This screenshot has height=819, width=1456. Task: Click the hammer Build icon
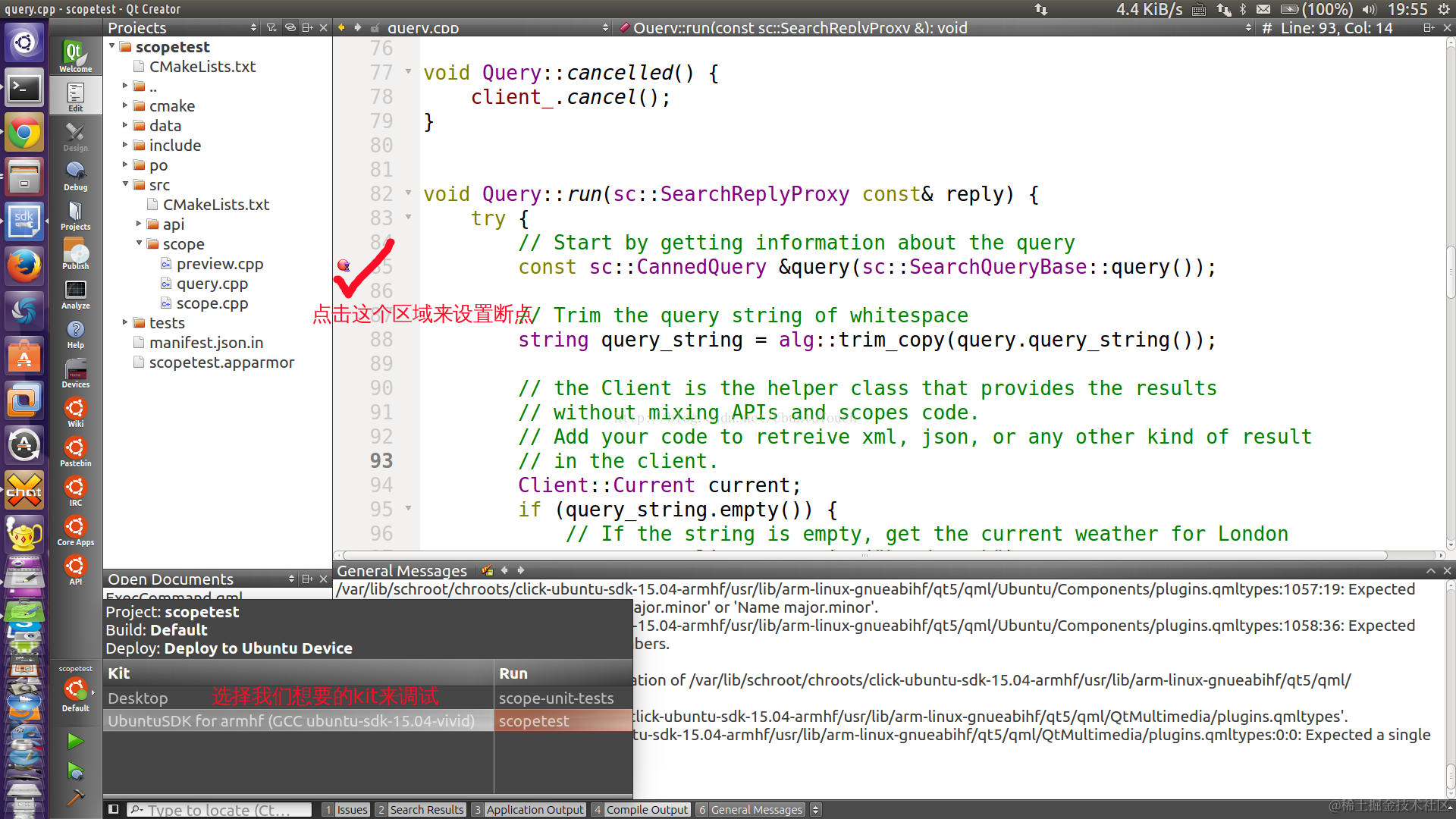tap(75, 798)
